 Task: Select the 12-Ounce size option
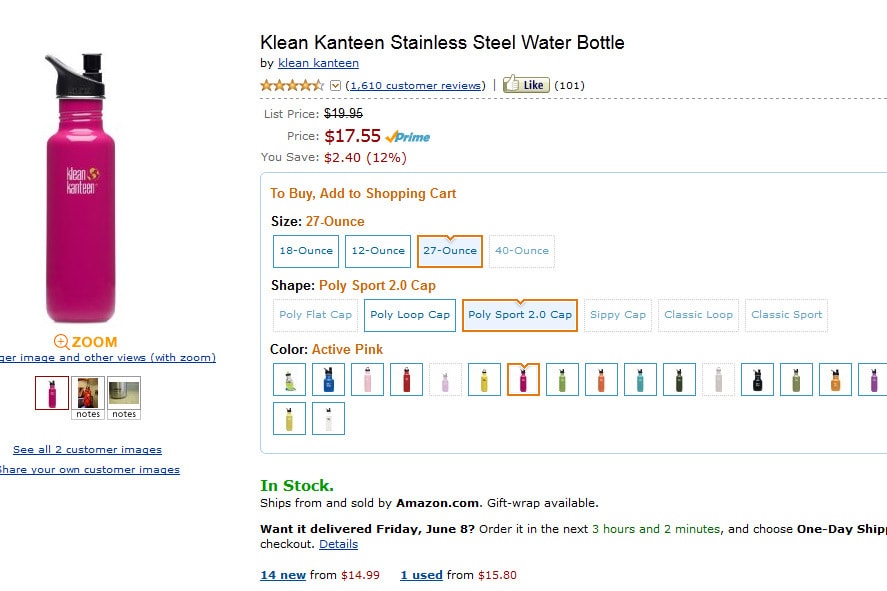[378, 251]
